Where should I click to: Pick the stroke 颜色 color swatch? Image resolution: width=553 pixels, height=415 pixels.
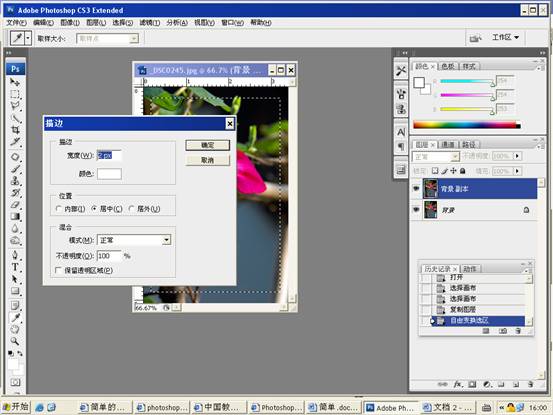(109, 173)
